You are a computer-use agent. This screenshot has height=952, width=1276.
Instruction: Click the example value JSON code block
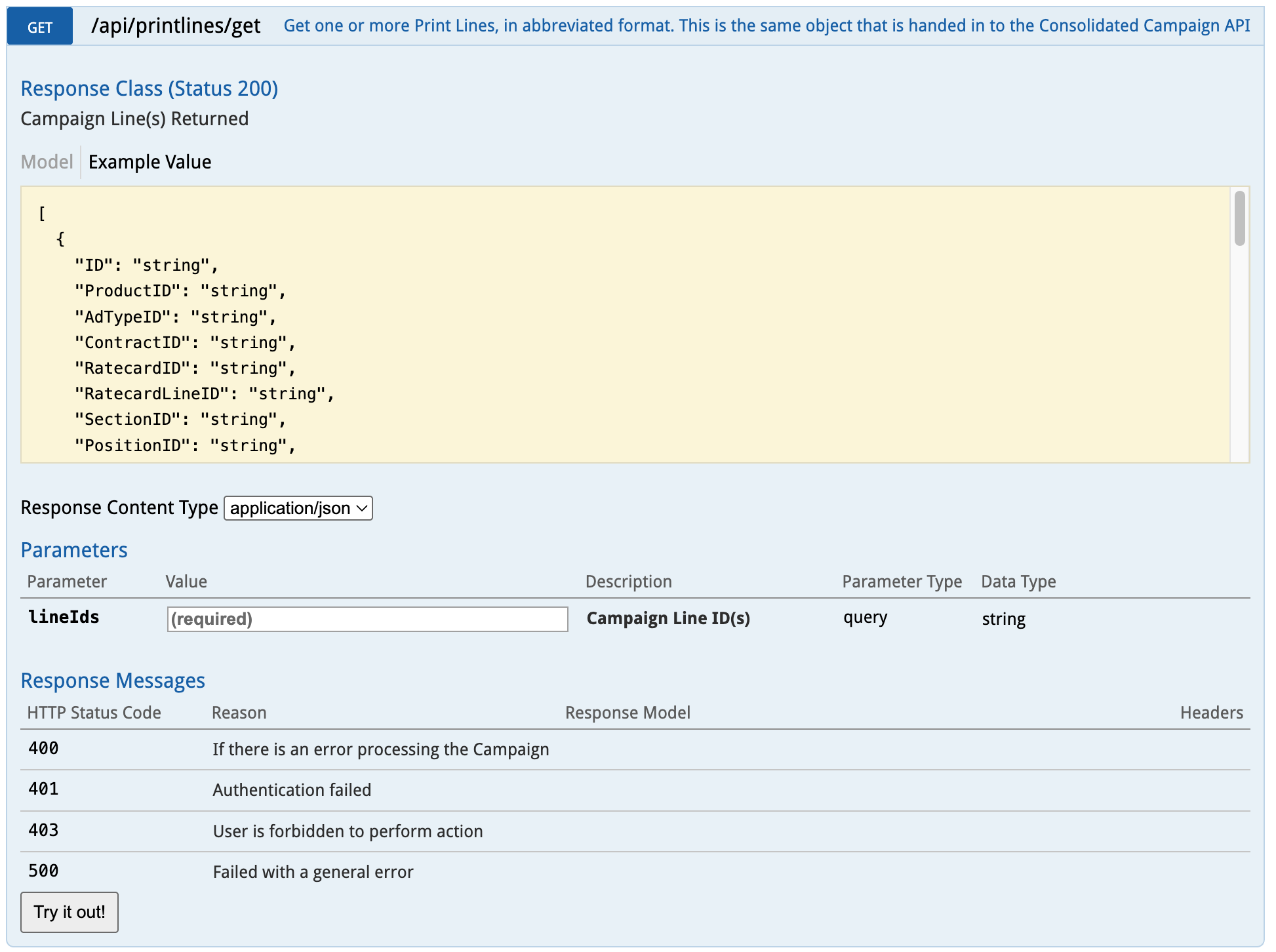(x=625, y=325)
